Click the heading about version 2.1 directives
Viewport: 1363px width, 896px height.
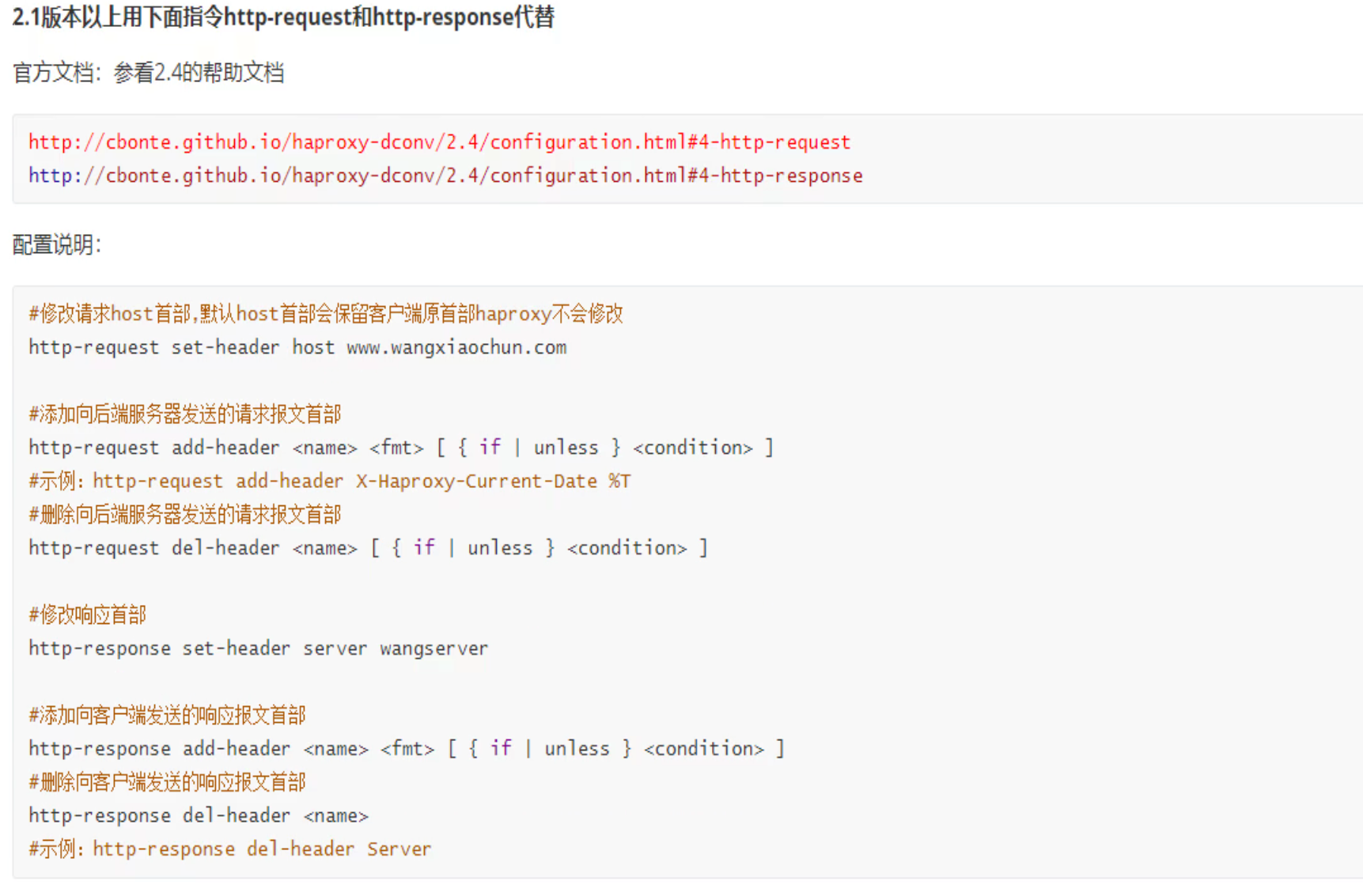(283, 17)
